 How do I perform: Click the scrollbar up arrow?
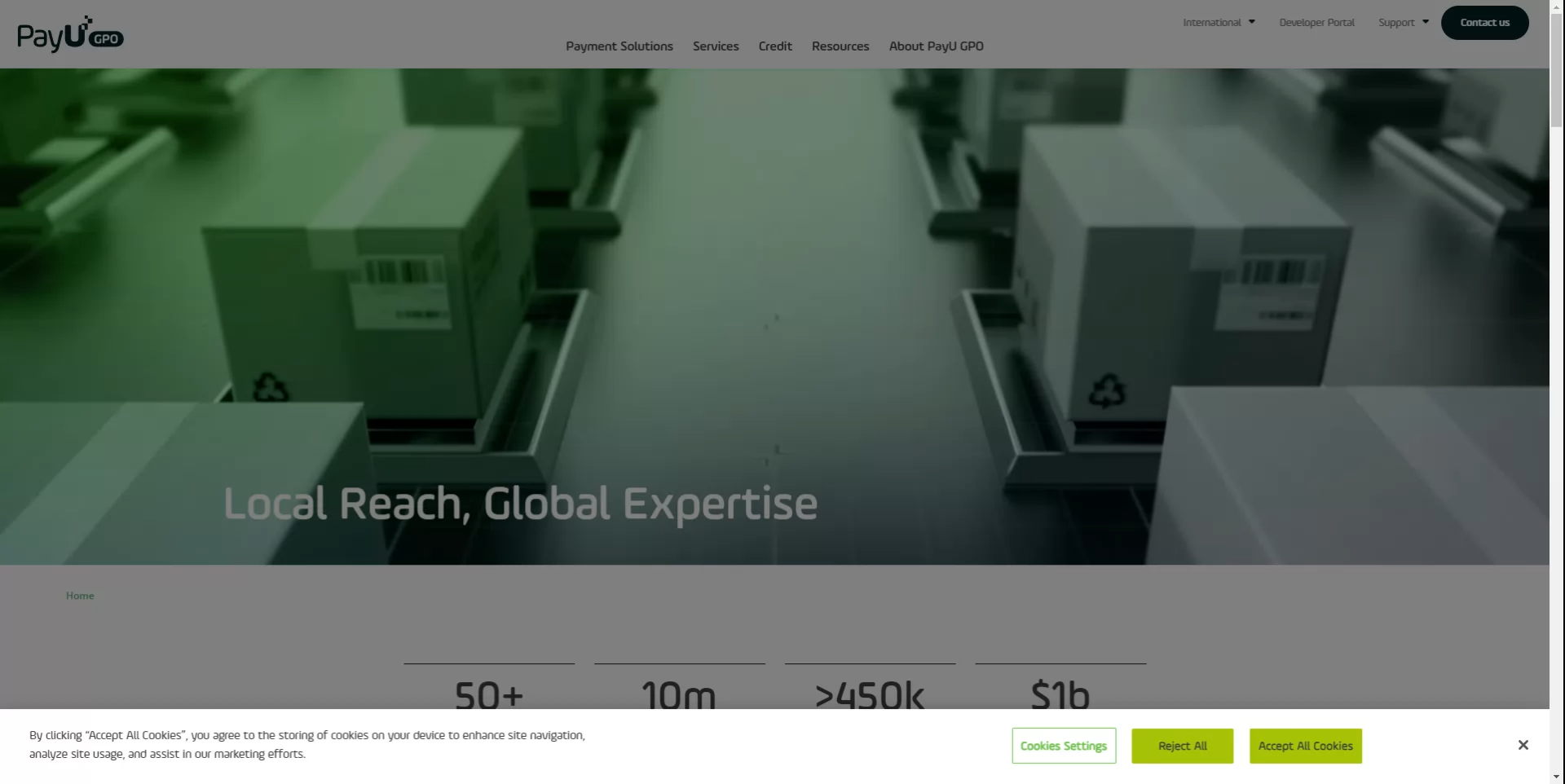pyautogui.click(x=1557, y=7)
